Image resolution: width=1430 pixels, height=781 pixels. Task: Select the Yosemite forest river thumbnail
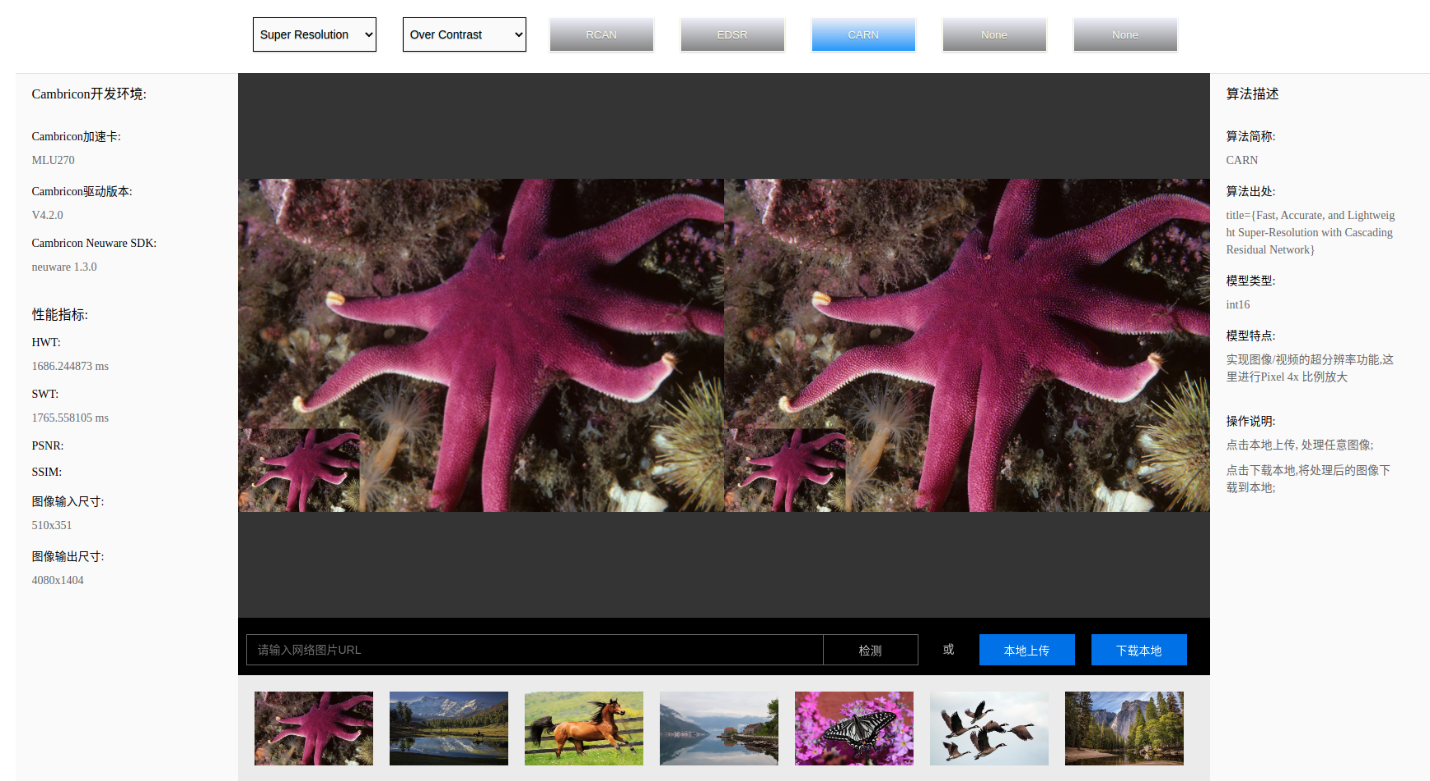pyautogui.click(x=1124, y=728)
